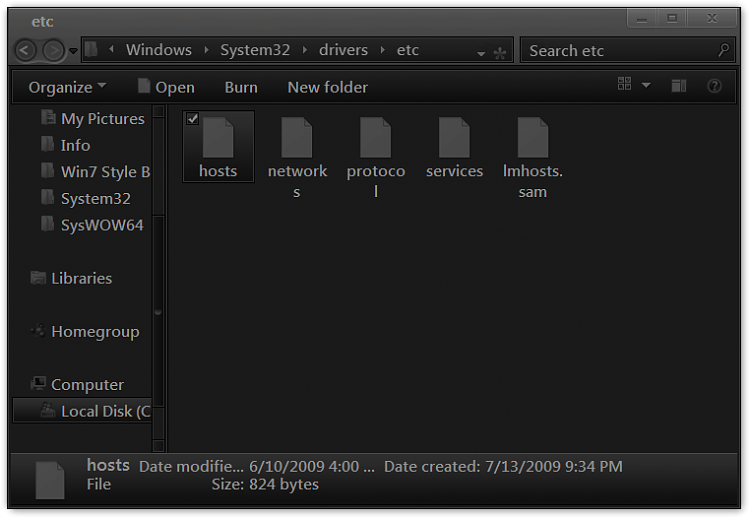Open the address bar history dropdown
The width and height of the screenshot is (750, 518).
(481, 54)
